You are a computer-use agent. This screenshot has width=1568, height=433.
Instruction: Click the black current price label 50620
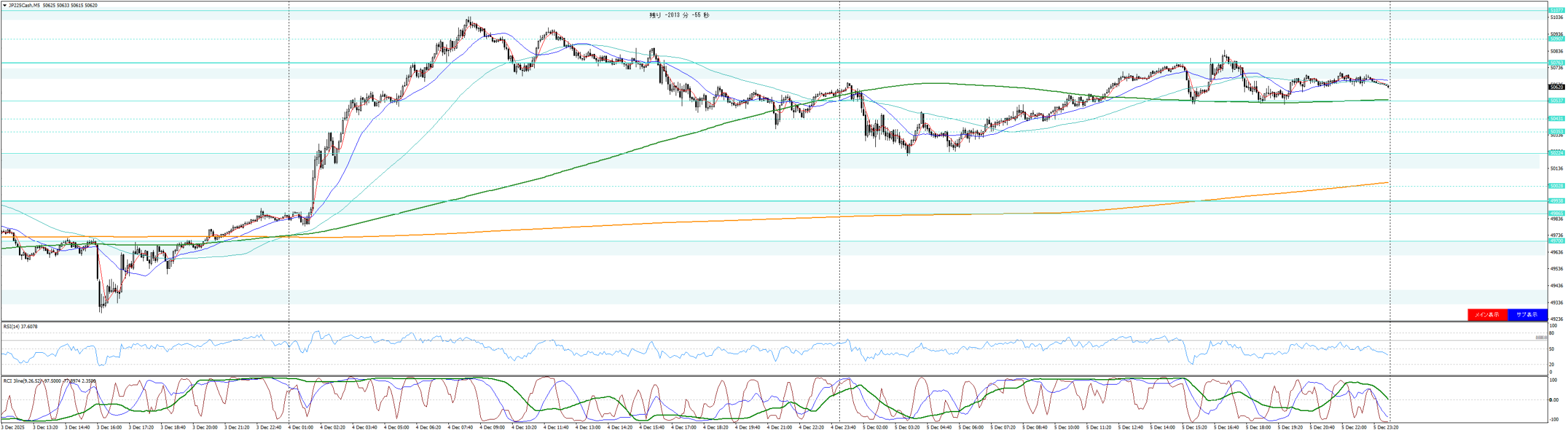(1556, 87)
